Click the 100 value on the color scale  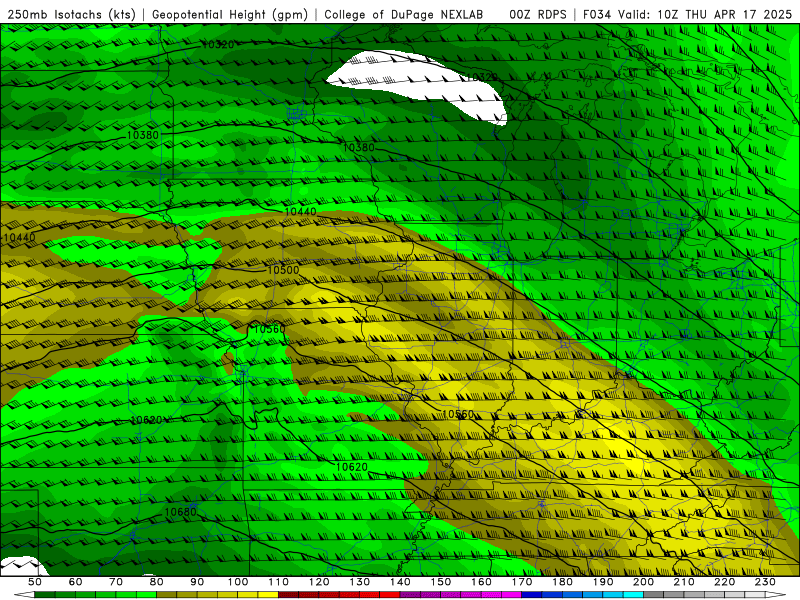click(238, 582)
